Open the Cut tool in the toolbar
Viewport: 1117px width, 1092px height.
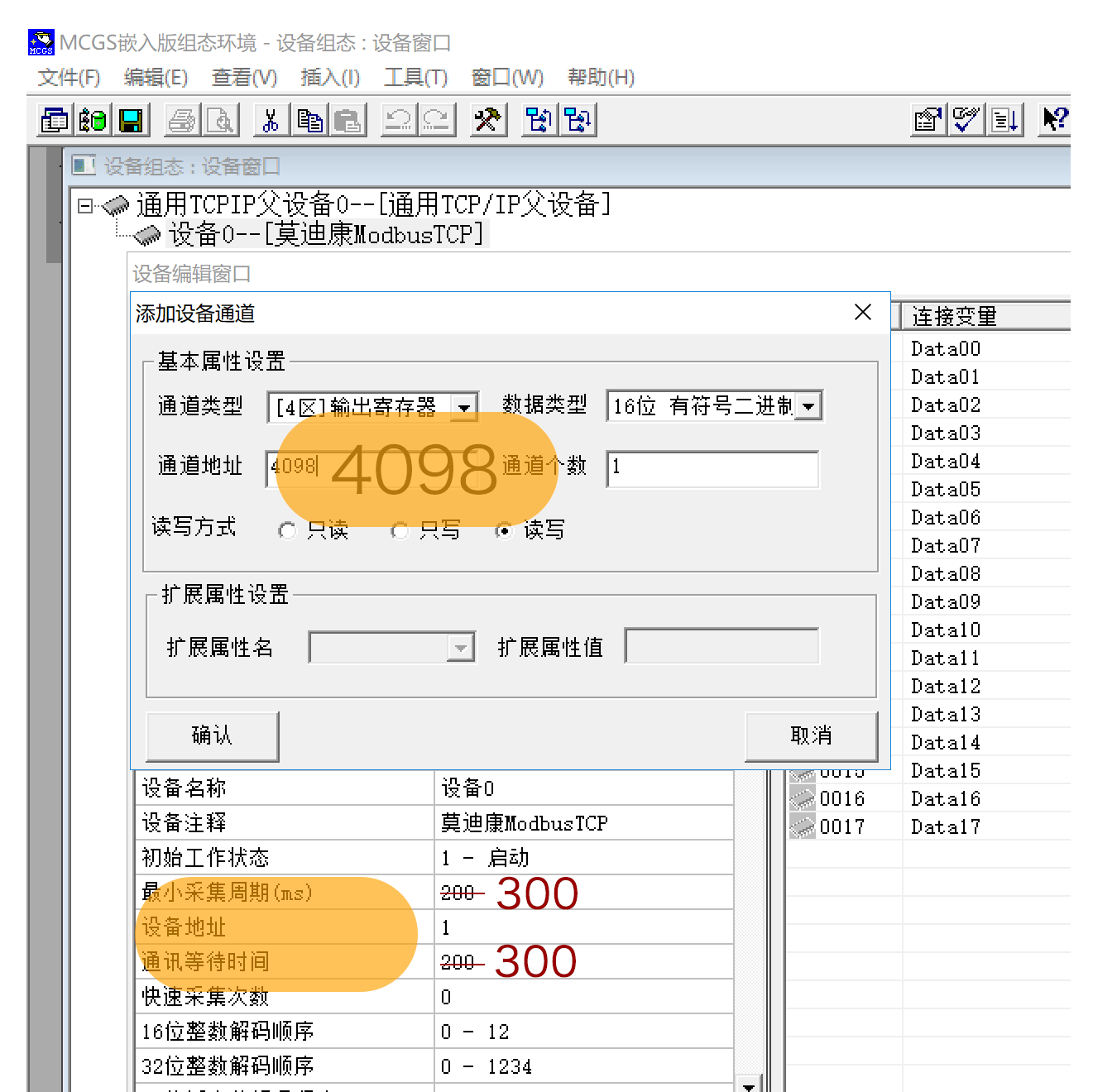(x=270, y=120)
